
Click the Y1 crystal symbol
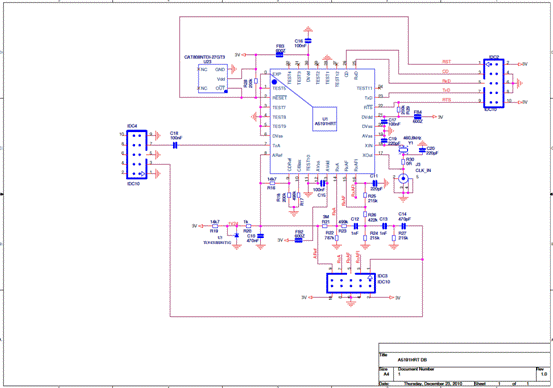tap(403, 150)
